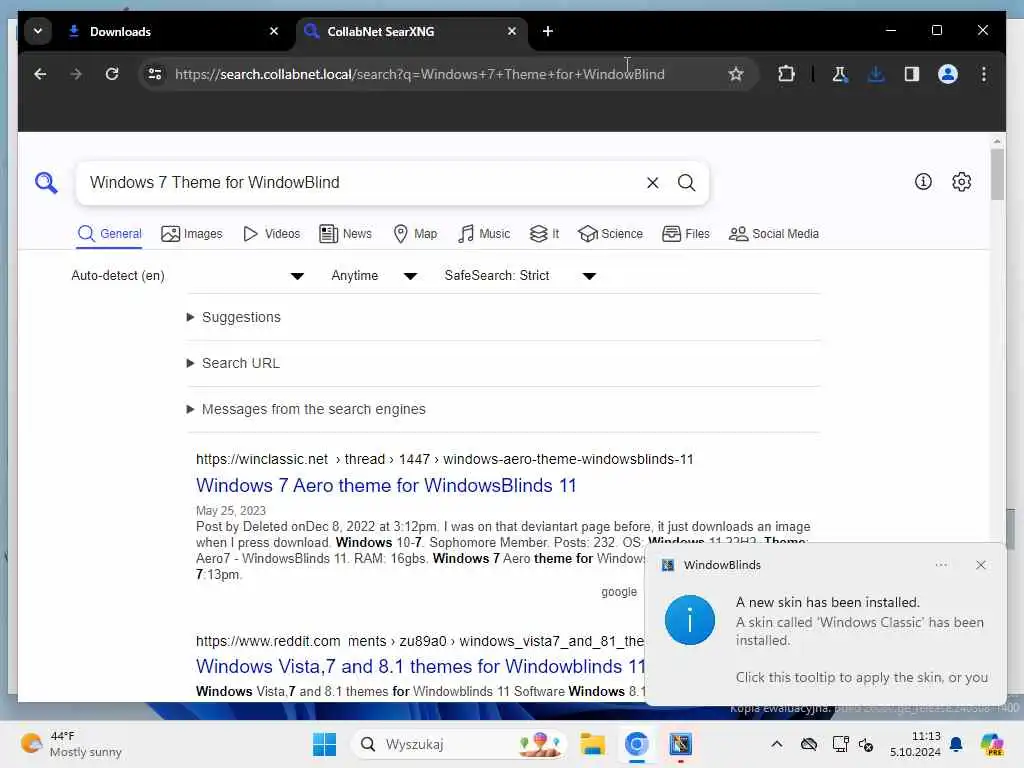
Task: Click the SearXNG magnifier logo
Action: click(x=46, y=182)
